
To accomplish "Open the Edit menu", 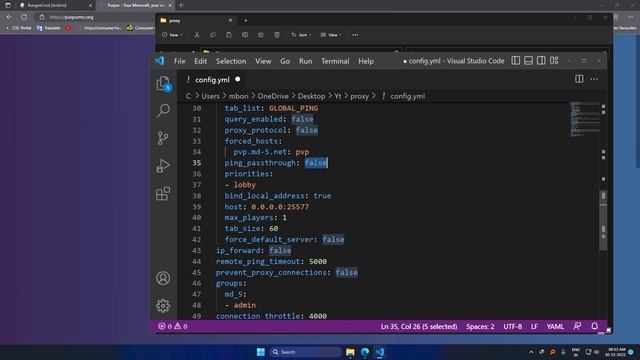I will [x=200, y=61].
